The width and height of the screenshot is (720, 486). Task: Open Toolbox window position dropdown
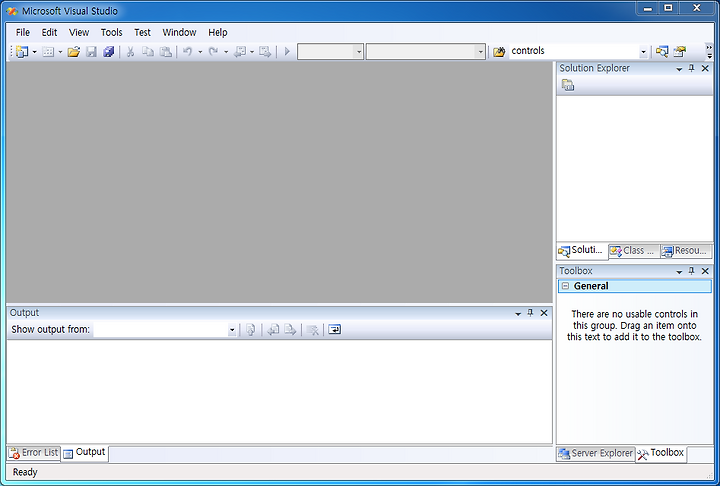pos(679,272)
